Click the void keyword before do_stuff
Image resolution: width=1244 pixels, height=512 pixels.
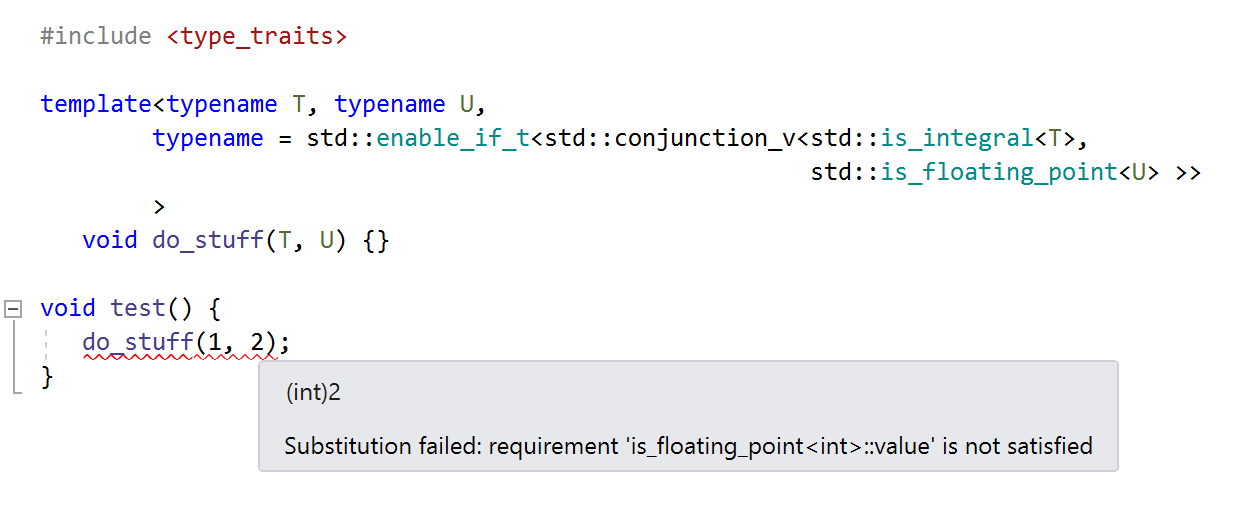pyautogui.click(x=110, y=241)
